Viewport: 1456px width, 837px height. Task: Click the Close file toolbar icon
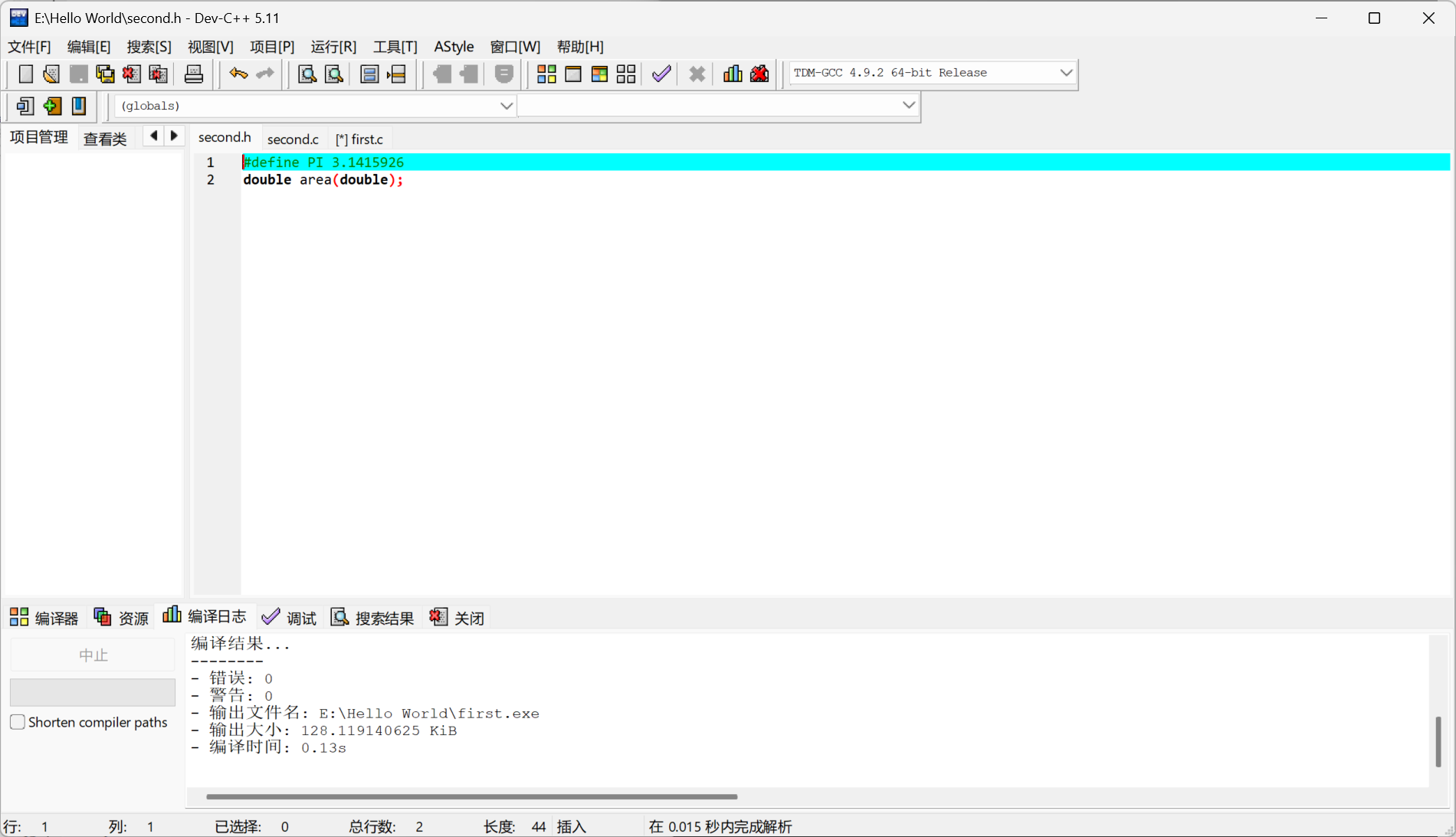coord(132,74)
